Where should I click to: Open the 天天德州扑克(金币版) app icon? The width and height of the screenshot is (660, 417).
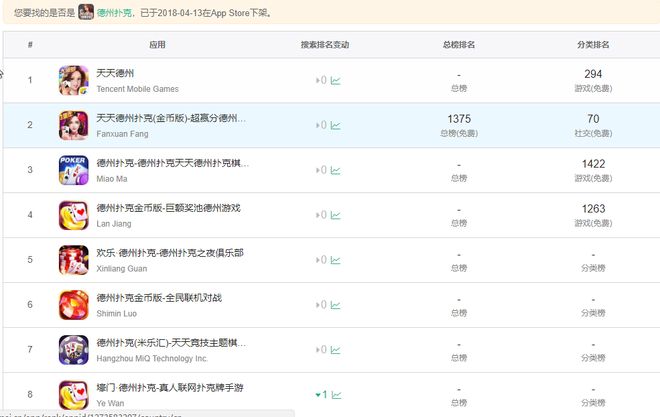(x=74, y=125)
